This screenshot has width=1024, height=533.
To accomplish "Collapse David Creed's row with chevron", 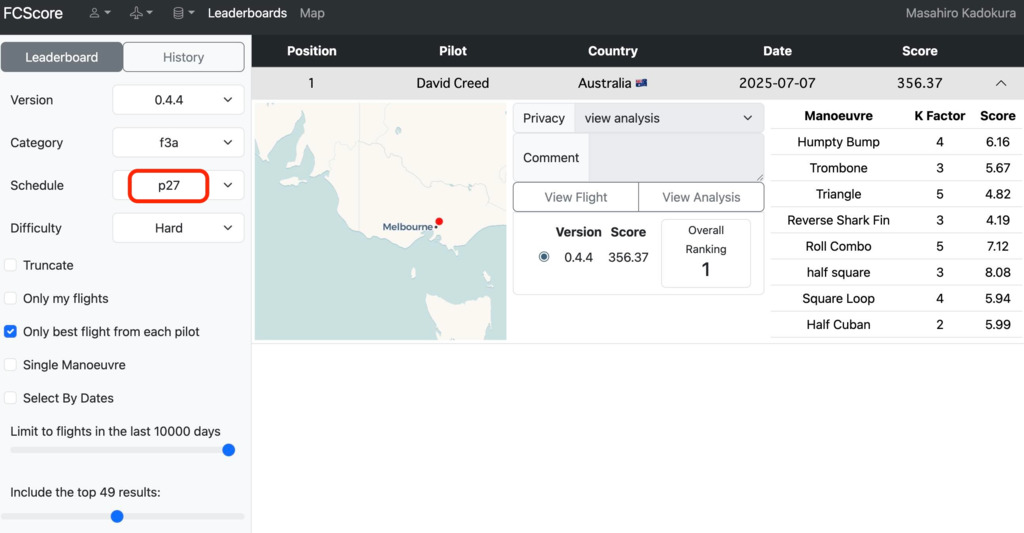I will click(x=1000, y=83).
